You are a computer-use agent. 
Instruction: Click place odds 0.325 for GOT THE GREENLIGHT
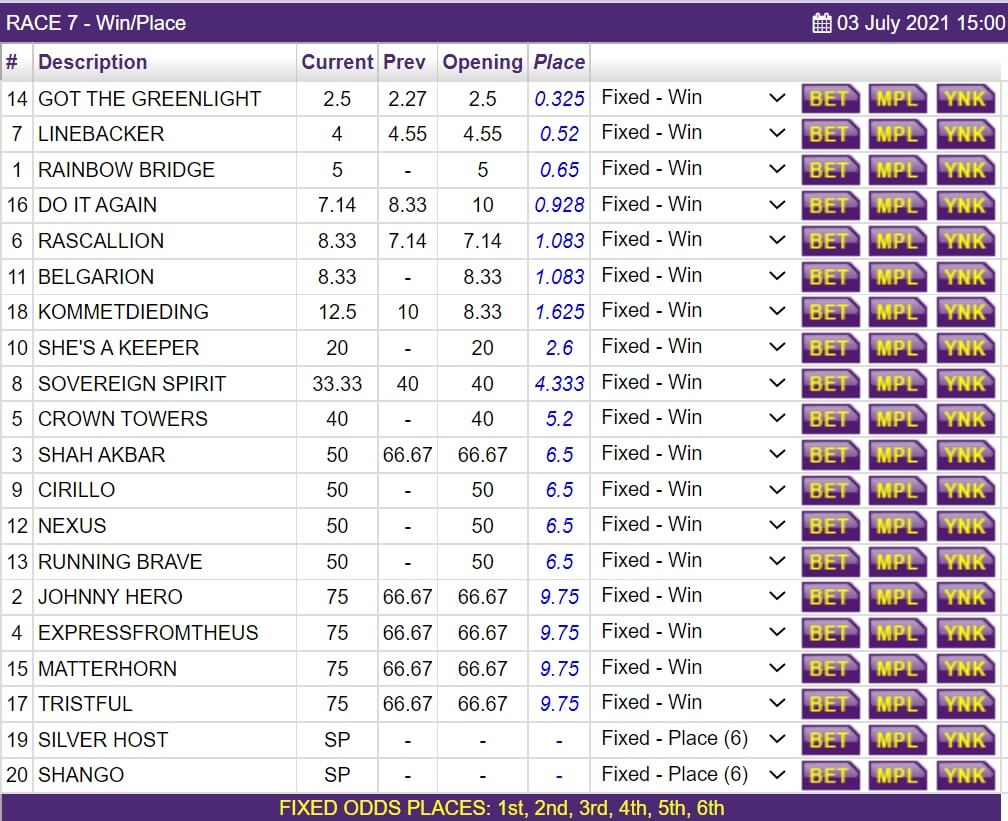559,99
